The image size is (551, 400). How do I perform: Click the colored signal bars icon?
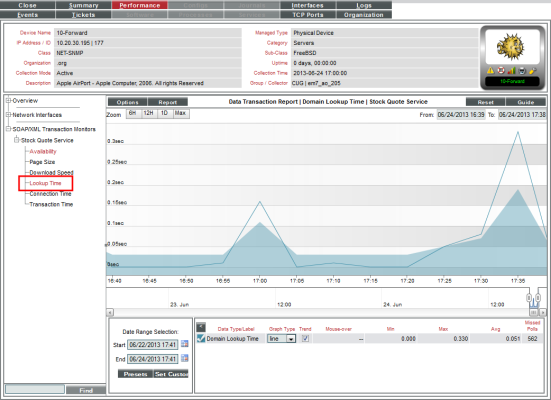click(512, 71)
